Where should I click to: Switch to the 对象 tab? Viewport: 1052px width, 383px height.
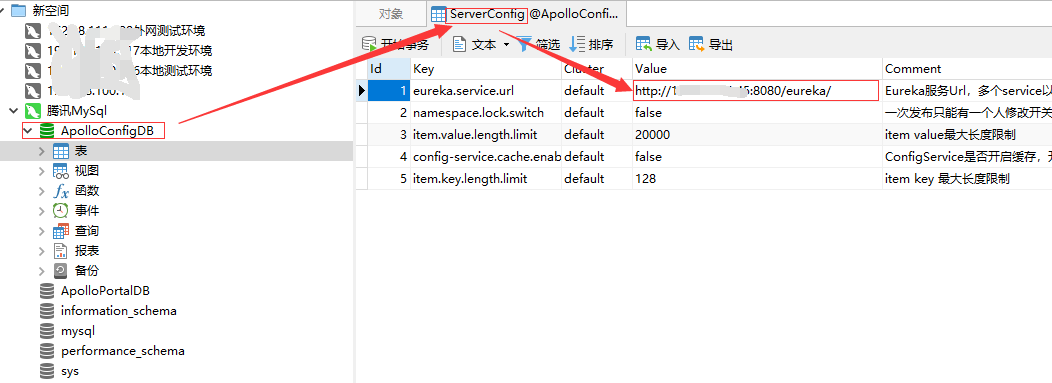(x=390, y=13)
